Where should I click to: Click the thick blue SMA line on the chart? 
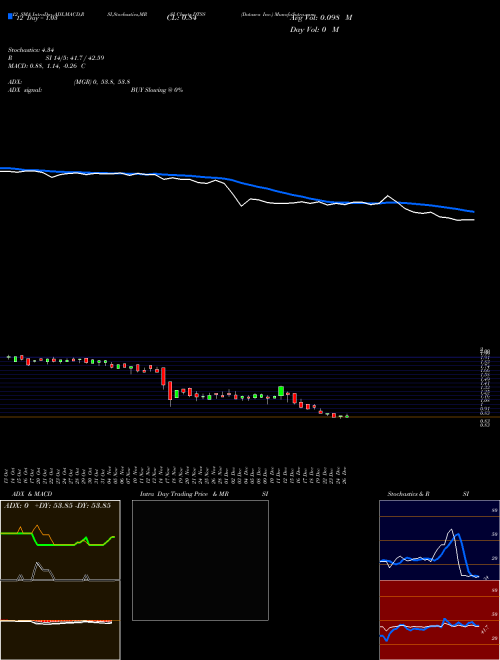(x=269, y=188)
